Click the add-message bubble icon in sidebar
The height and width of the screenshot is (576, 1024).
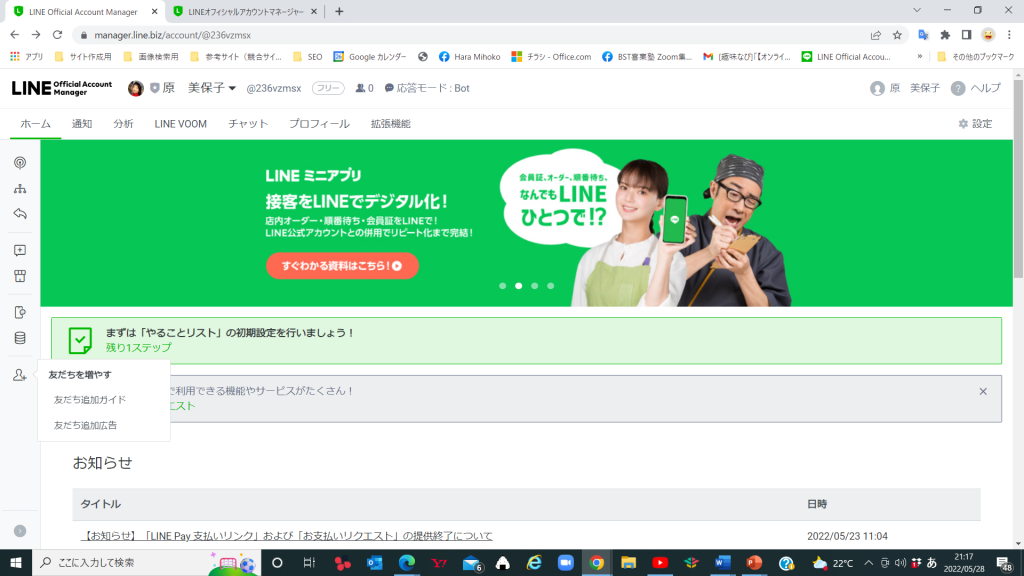click(20, 251)
